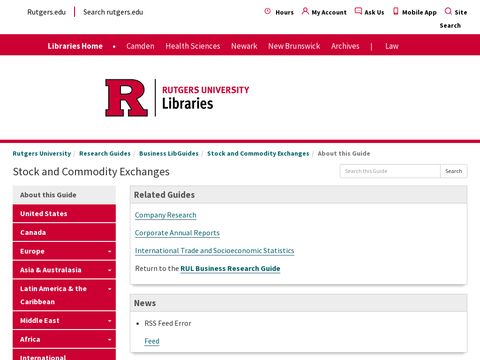
Task: Click Stock and Commodity Exchanges page title
Action: point(91,171)
